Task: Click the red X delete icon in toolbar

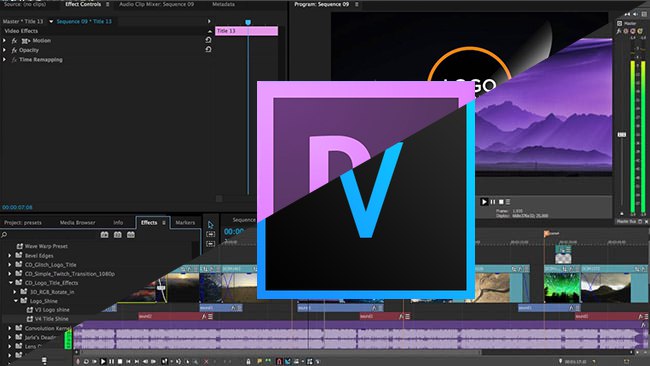Action: coord(206,361)
